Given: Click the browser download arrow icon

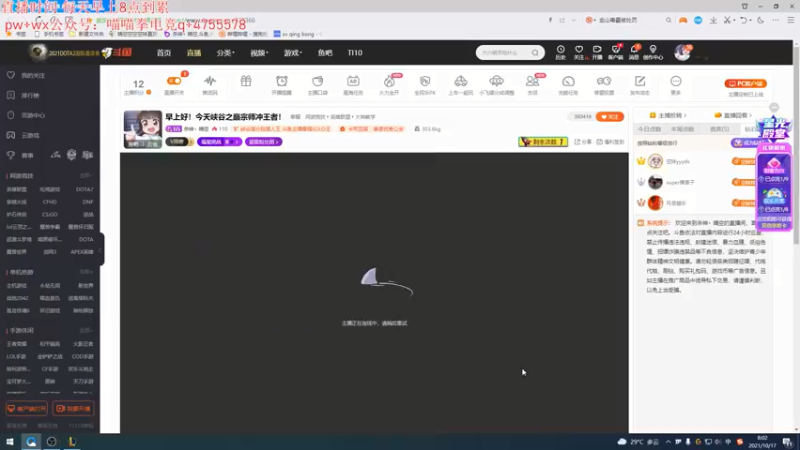Looking at the screenshot, I should click(x=713, y=20).
